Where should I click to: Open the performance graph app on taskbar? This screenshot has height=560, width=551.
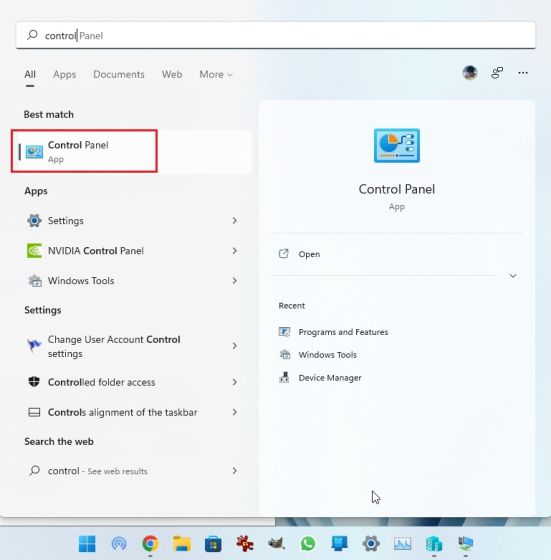[402, 544]
